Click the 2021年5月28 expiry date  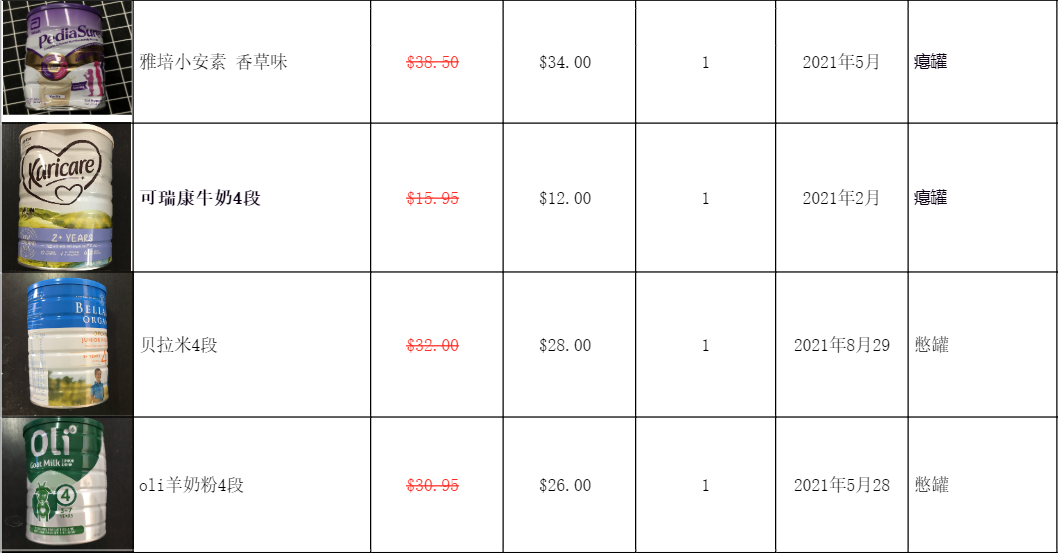pyautogui.click(x=841, y=486)
